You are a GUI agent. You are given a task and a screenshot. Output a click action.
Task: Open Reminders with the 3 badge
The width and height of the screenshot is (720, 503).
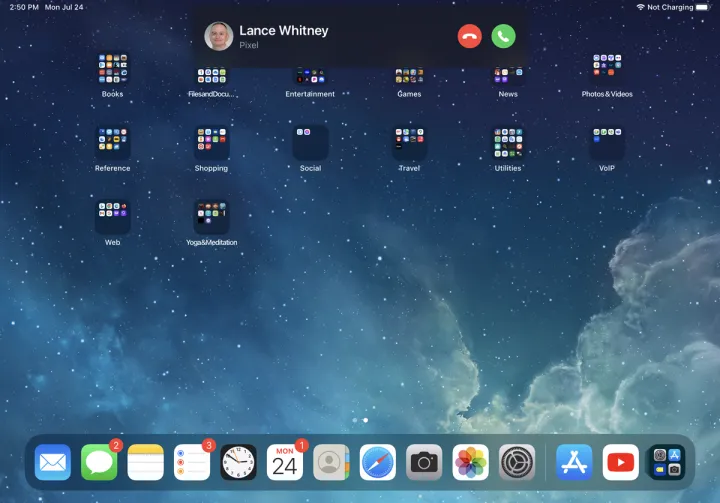coord(192,462)
